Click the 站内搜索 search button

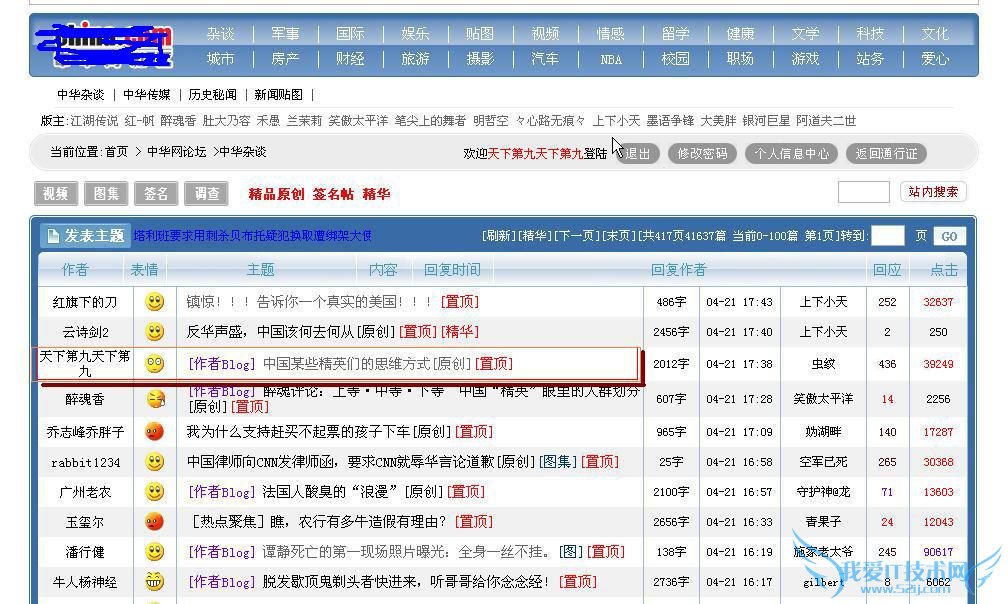933,191
